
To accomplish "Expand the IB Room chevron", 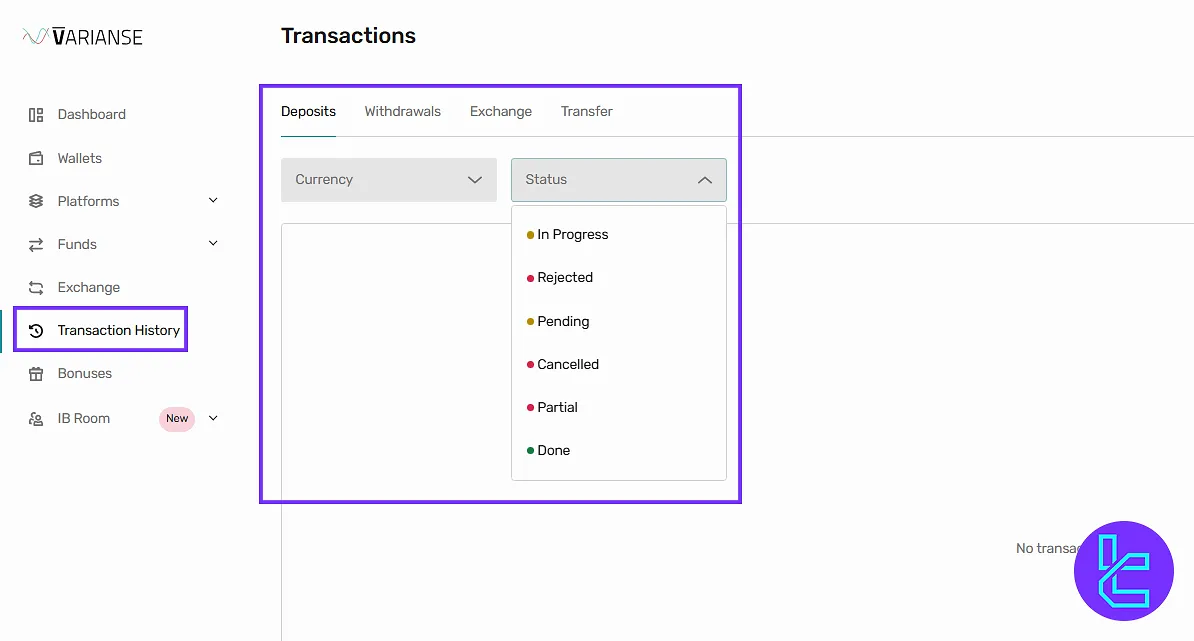I will point(213,419).
